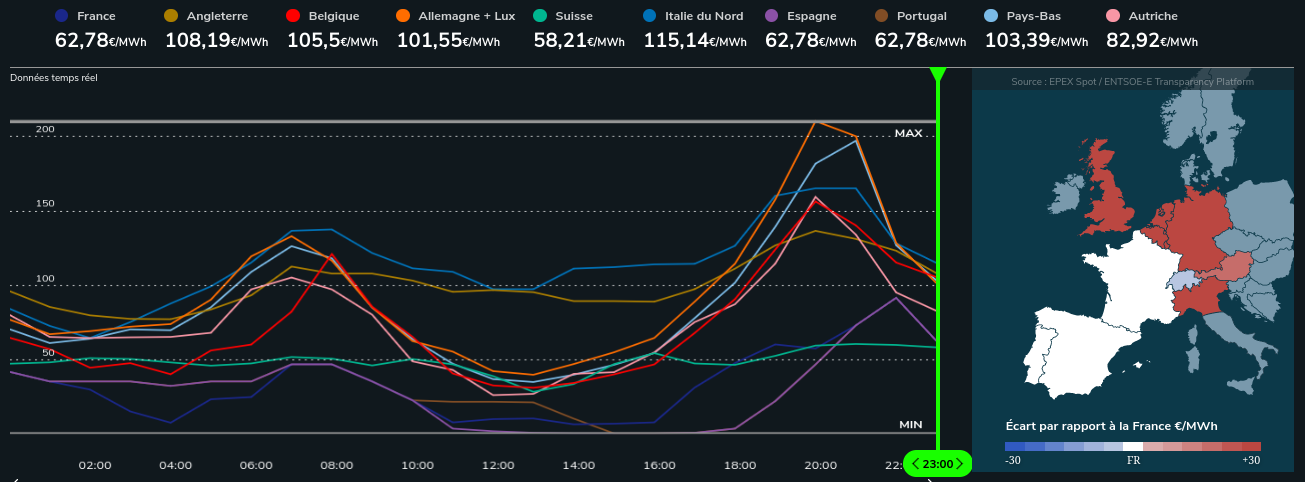This screenshot has height=482, width=1305.
Task: Click the Écart par rapport à la France title
Action: pos(1111,425)
